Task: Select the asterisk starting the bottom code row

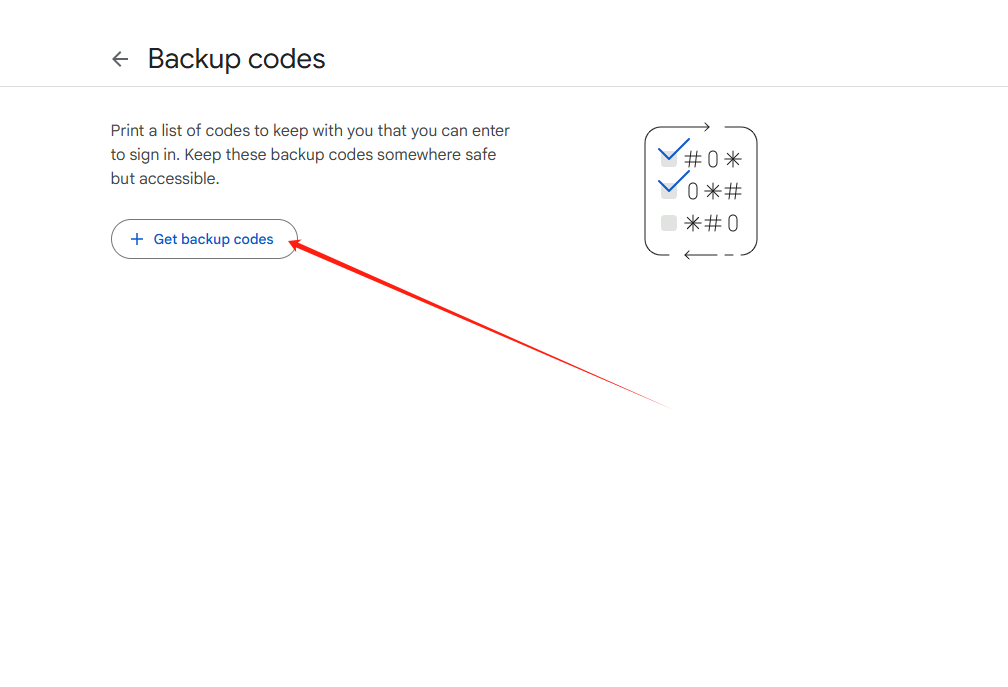Action: pos(692,224)
